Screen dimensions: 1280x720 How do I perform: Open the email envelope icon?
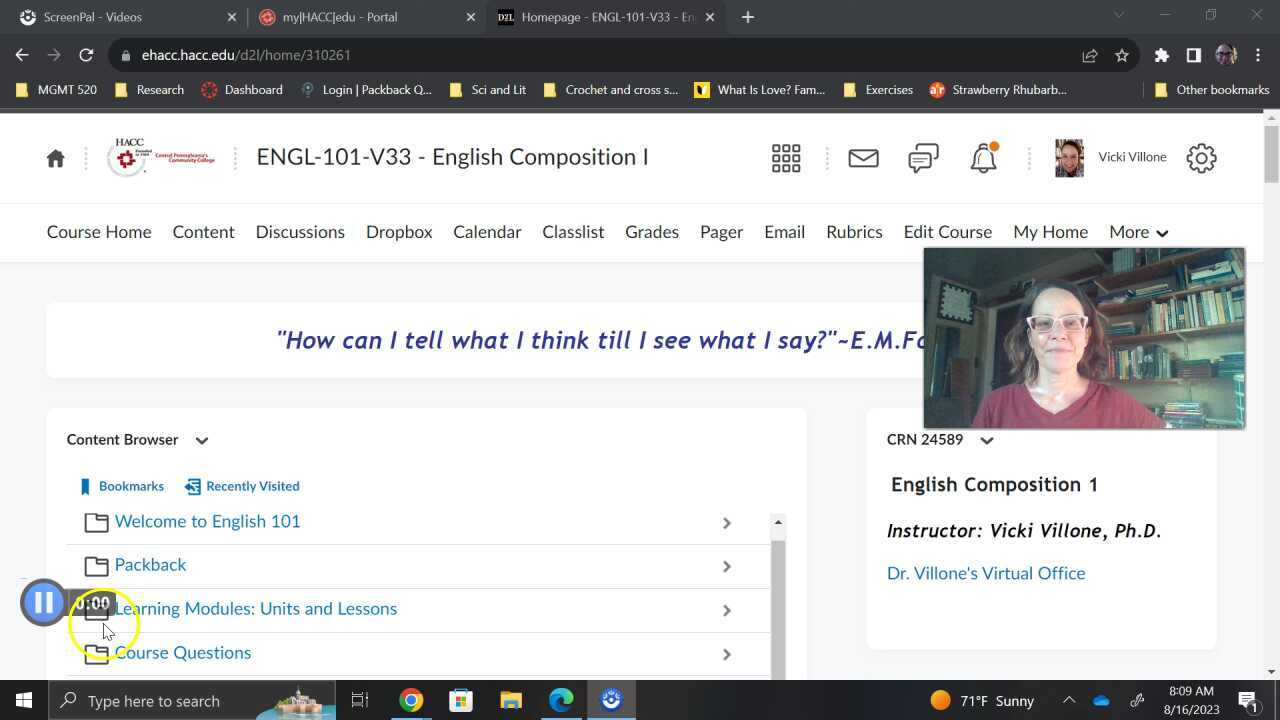click(x=862, y=158)
